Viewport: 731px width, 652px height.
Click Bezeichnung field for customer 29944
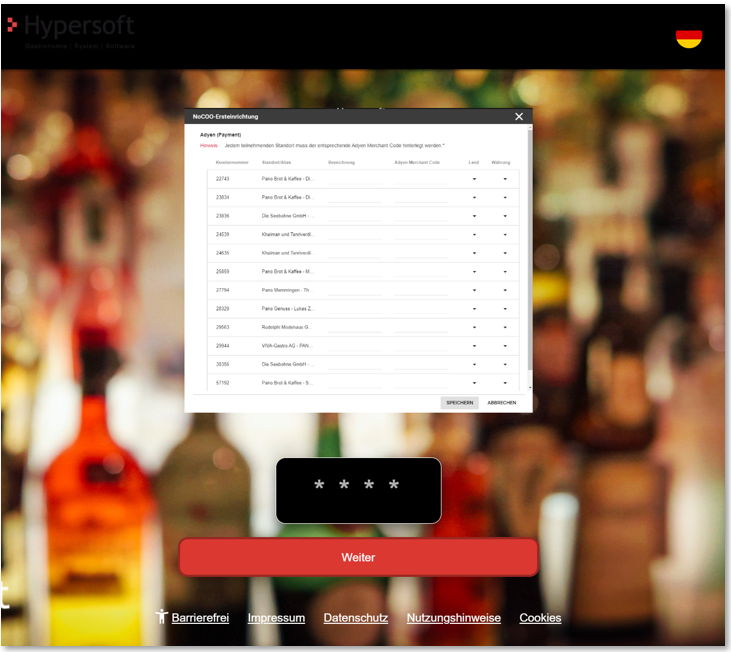354,346
